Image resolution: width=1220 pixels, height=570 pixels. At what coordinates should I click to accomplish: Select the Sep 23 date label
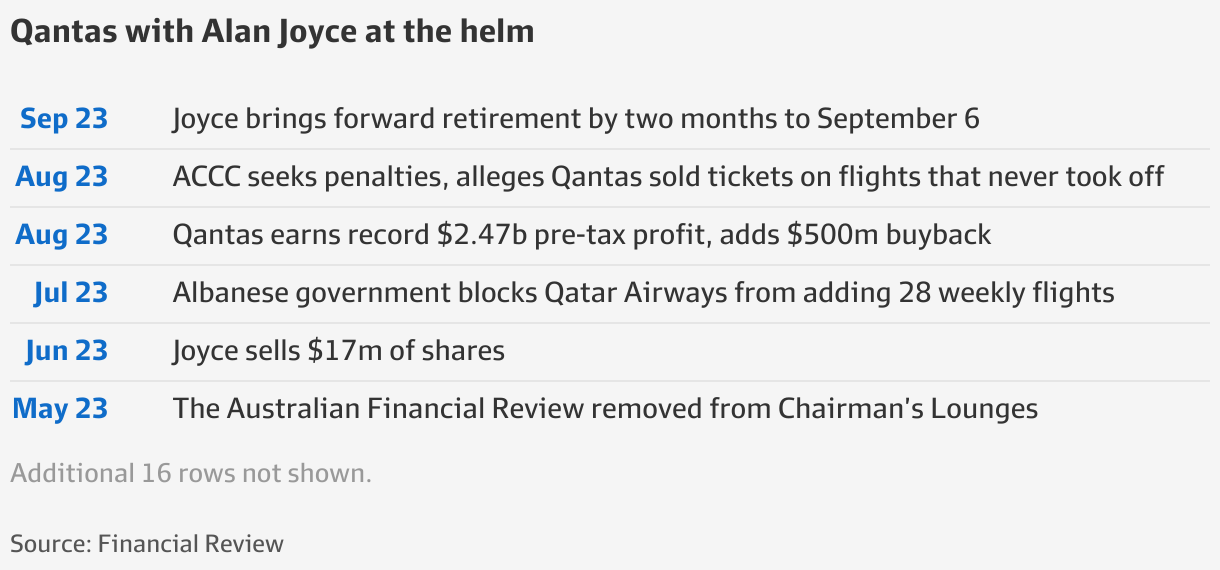(x=64, y=119)
